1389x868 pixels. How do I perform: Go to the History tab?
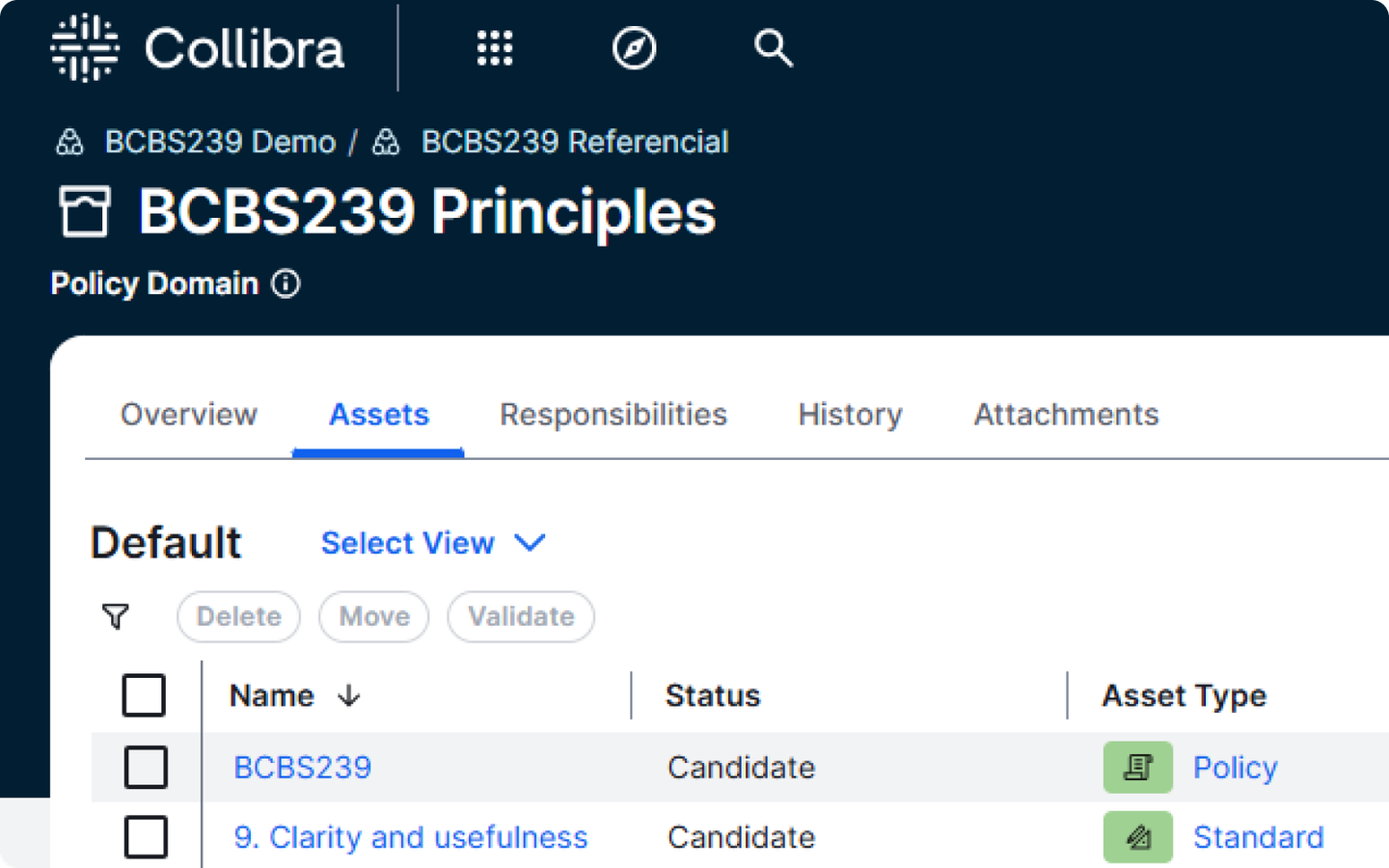tap(851, 415)
